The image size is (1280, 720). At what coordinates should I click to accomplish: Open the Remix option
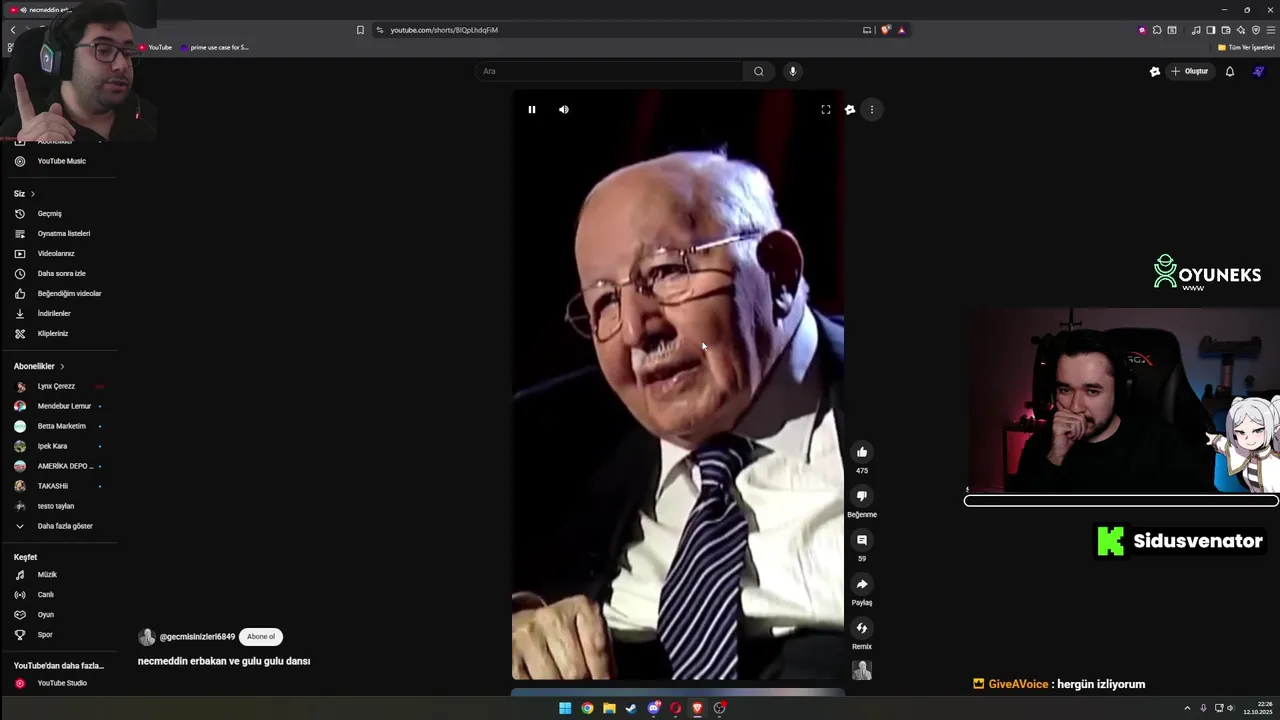(x=862, y=628)
